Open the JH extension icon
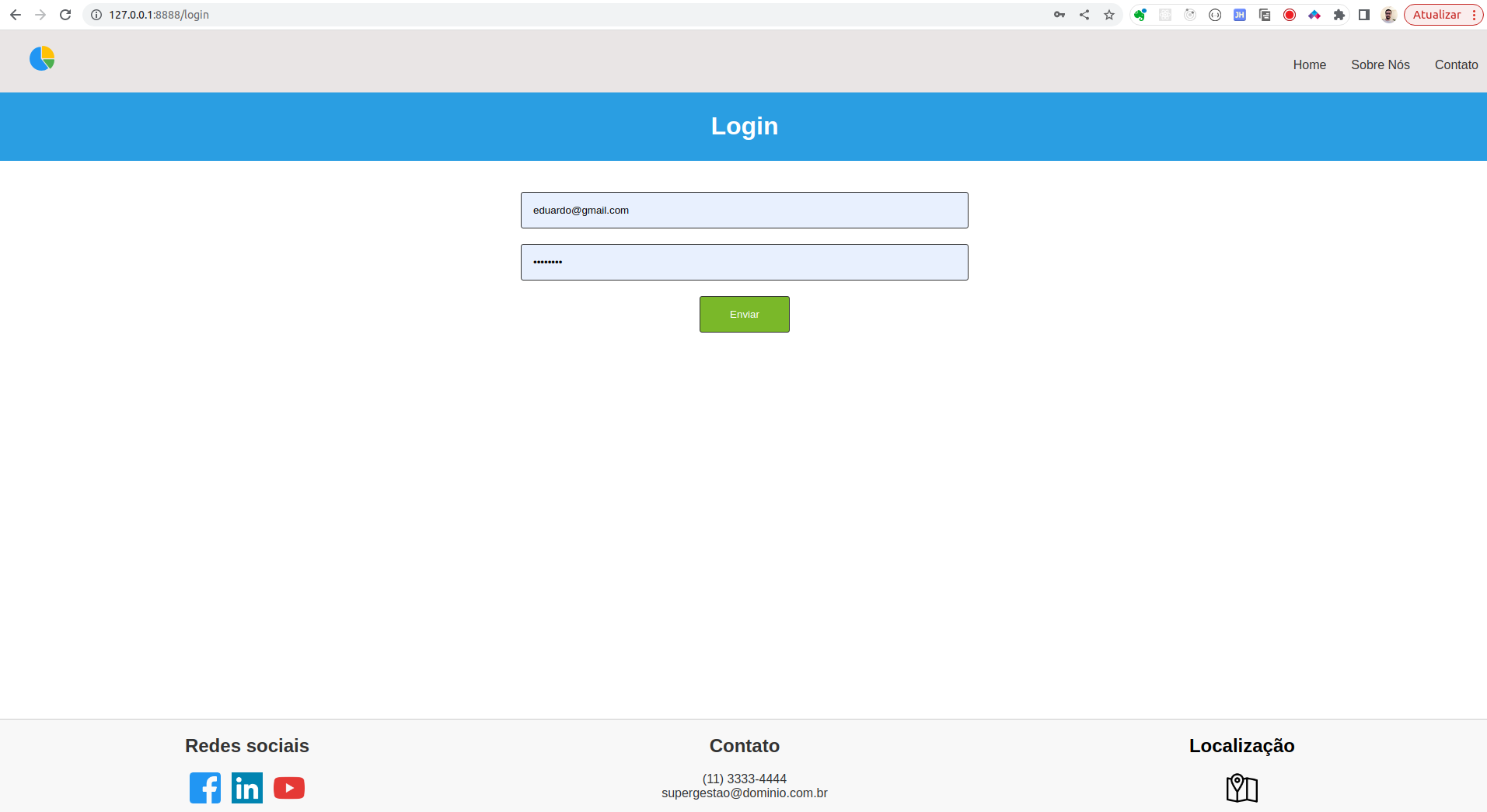The width and height of the screenshot is (1487, 812). [1239, 14]
